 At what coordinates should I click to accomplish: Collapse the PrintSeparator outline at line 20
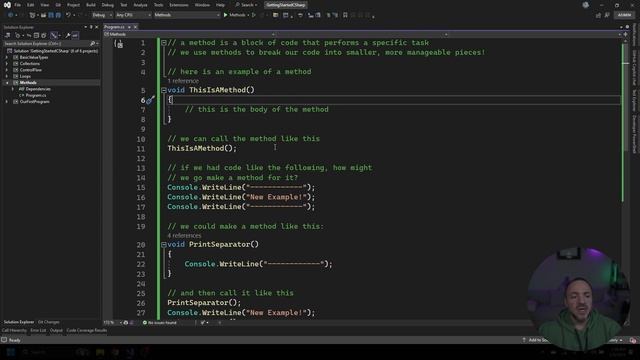pyautogui.click(x=164, y=244)
